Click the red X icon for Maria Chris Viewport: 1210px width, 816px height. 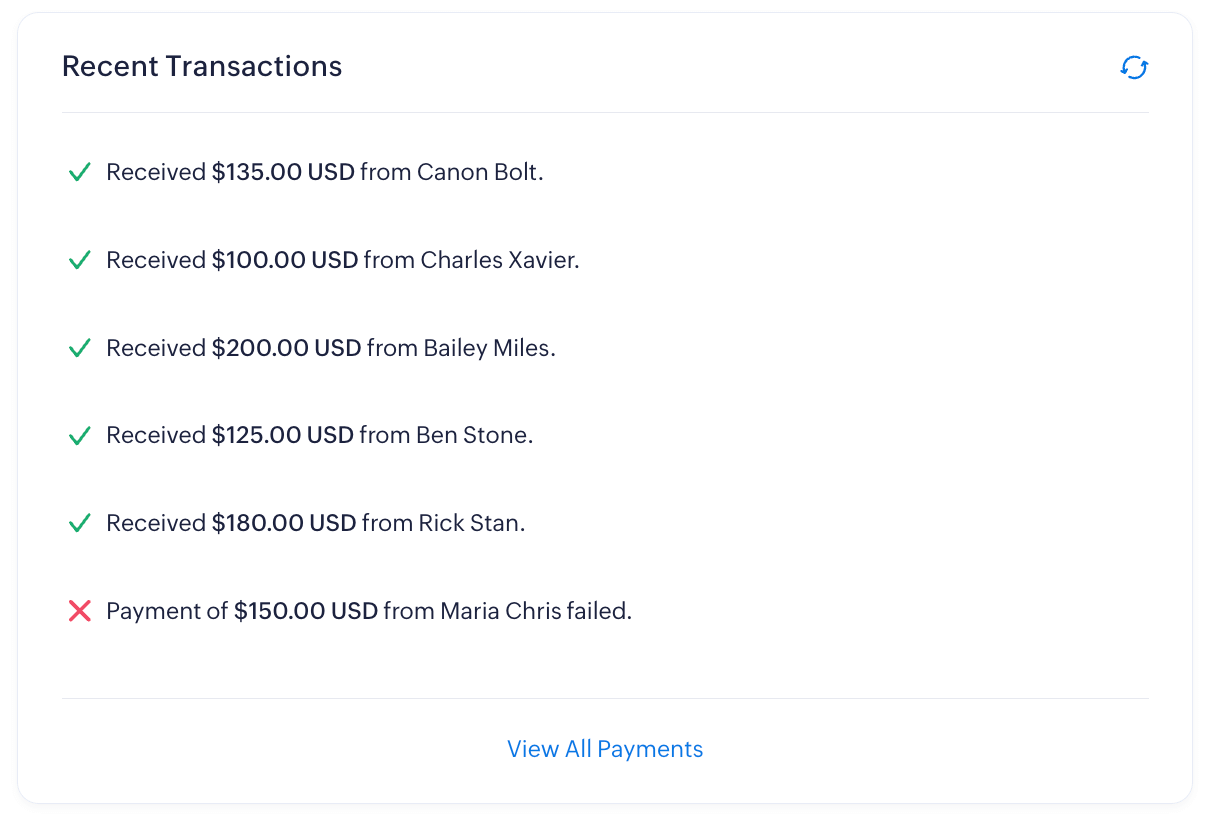click(80, 611)
